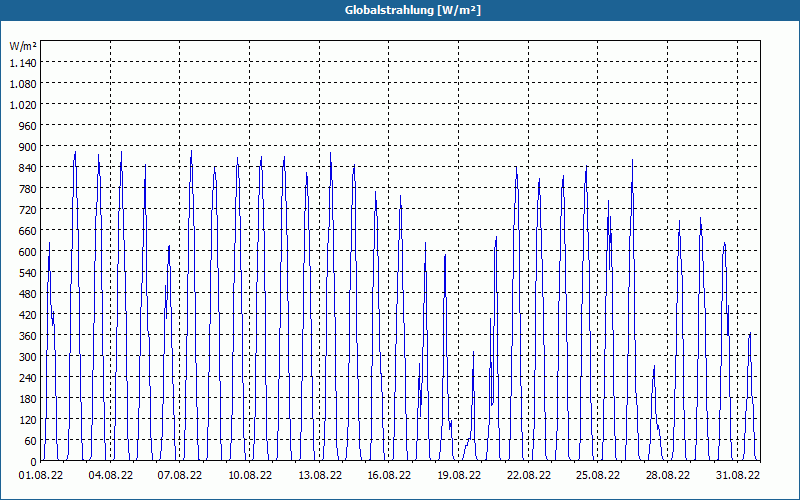Click the 480 y-axis value
Viewport: 800px width, 500px height.
28,293
